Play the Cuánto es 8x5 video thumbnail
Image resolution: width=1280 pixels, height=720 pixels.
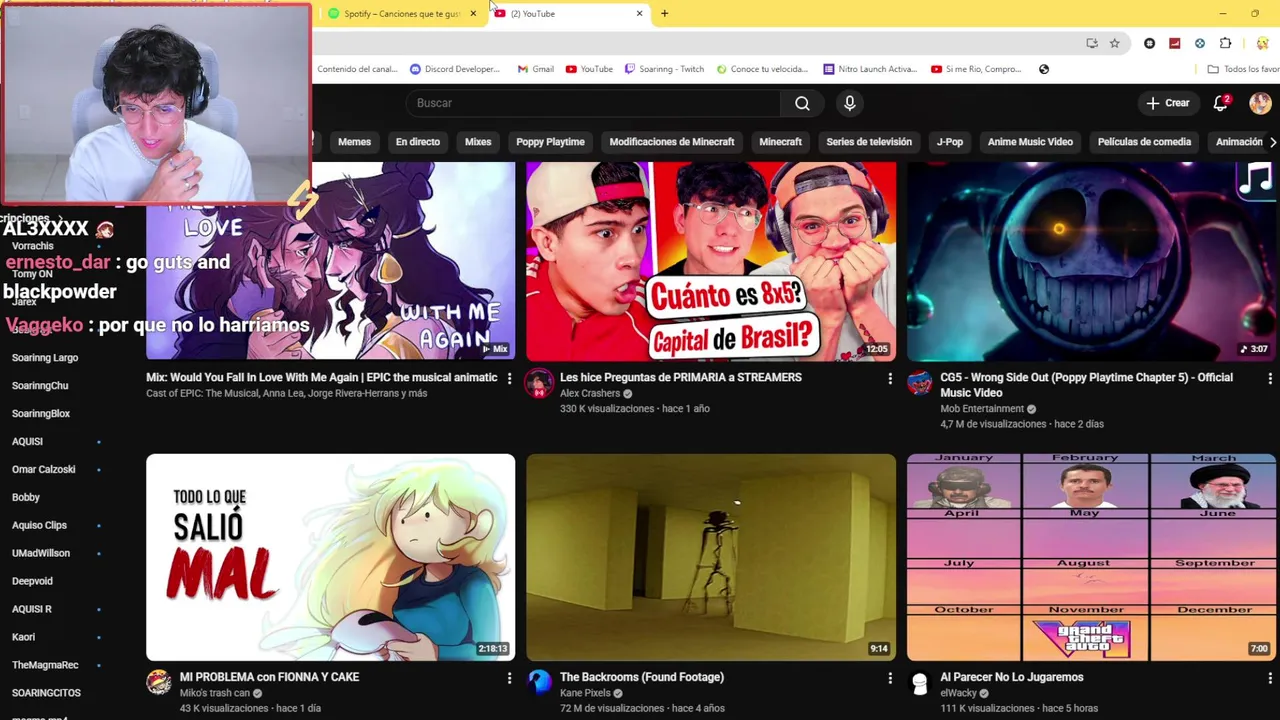(711, 261)
